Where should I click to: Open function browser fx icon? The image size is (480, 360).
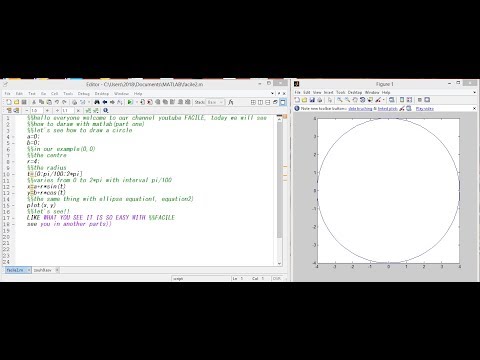point(230,102)
